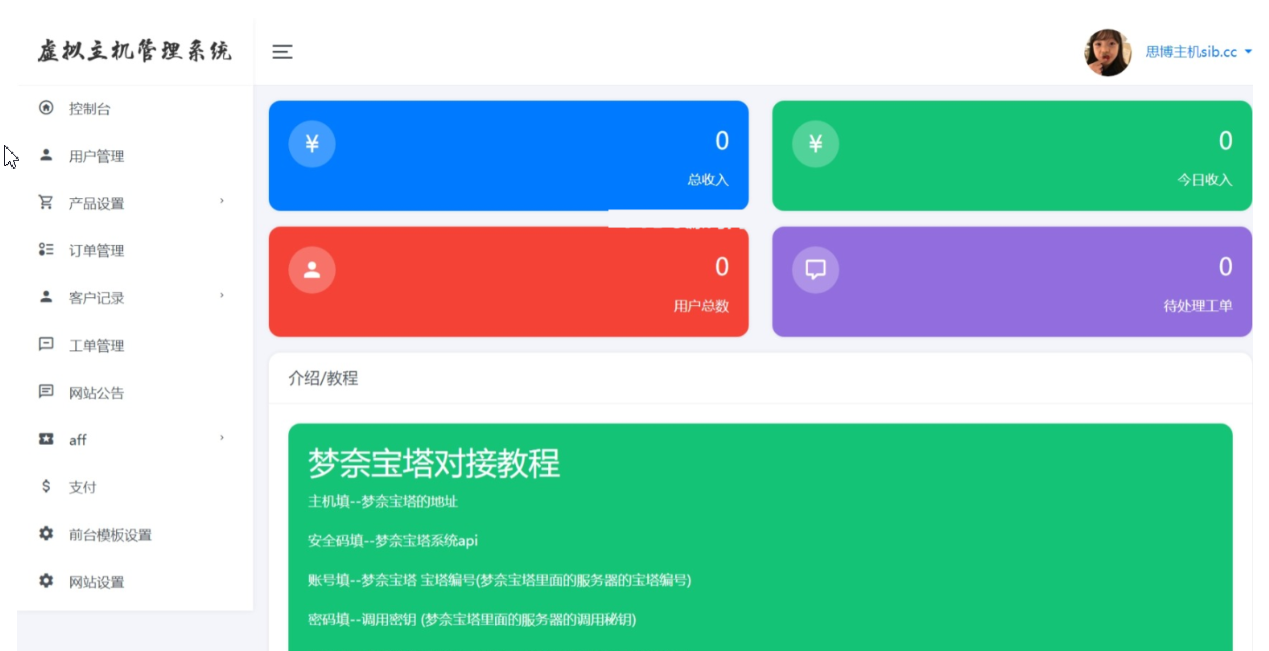Expand the 客户记录 submenu chevron
The height and width of the screenshot is (651, 1269).
point(222,296)
